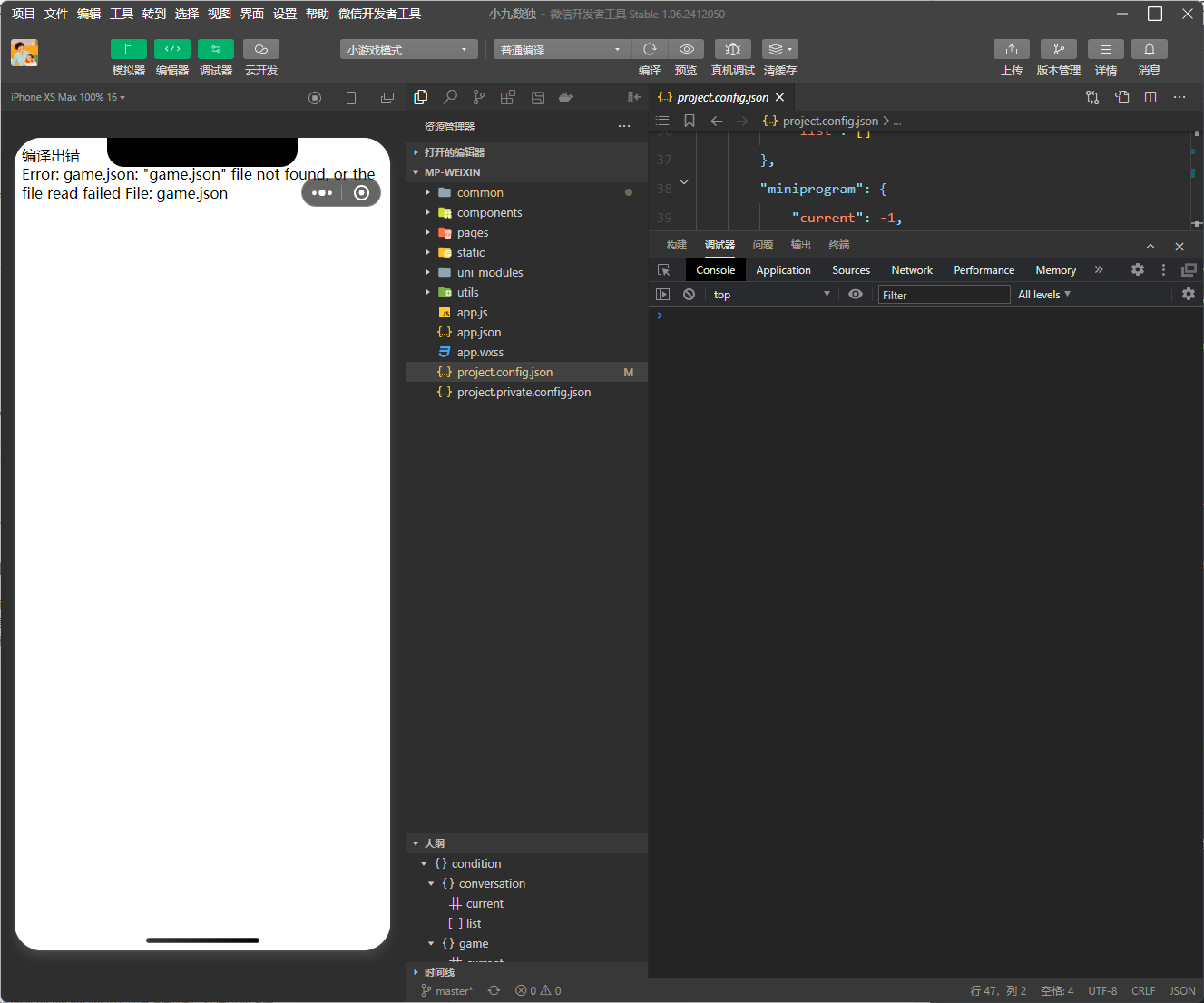Toggle the 调试器 debugger panel button
Image resolution: width=1204 pixels, height=1003 pixels.
pyautogui.click(x=216, y=49)
